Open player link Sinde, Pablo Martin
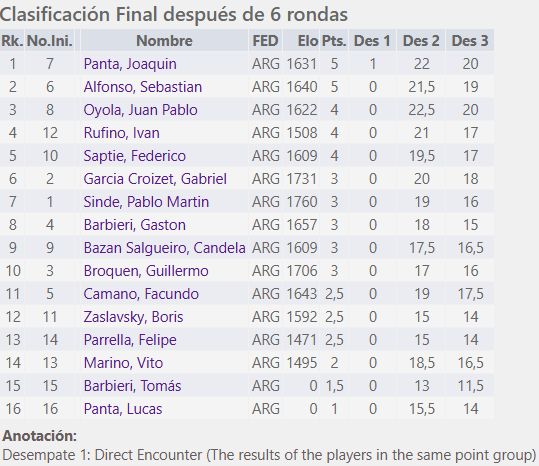The image size is (539, 466). [x=146, y=202]
